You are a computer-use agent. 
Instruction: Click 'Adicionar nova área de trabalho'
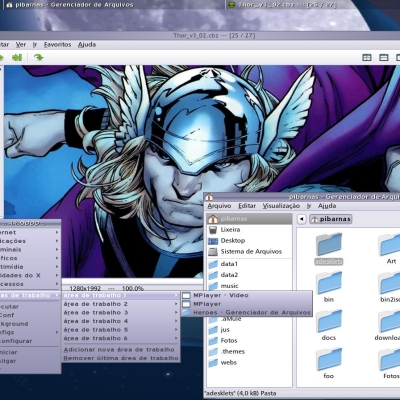click(x=119, y=350)
